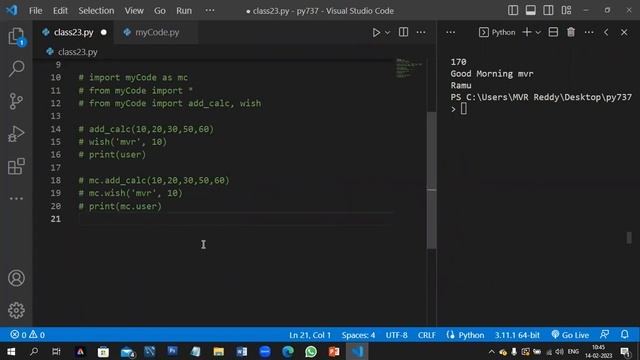Open the Extensions view
Screen dimensions: 640x360
point(16,166)
